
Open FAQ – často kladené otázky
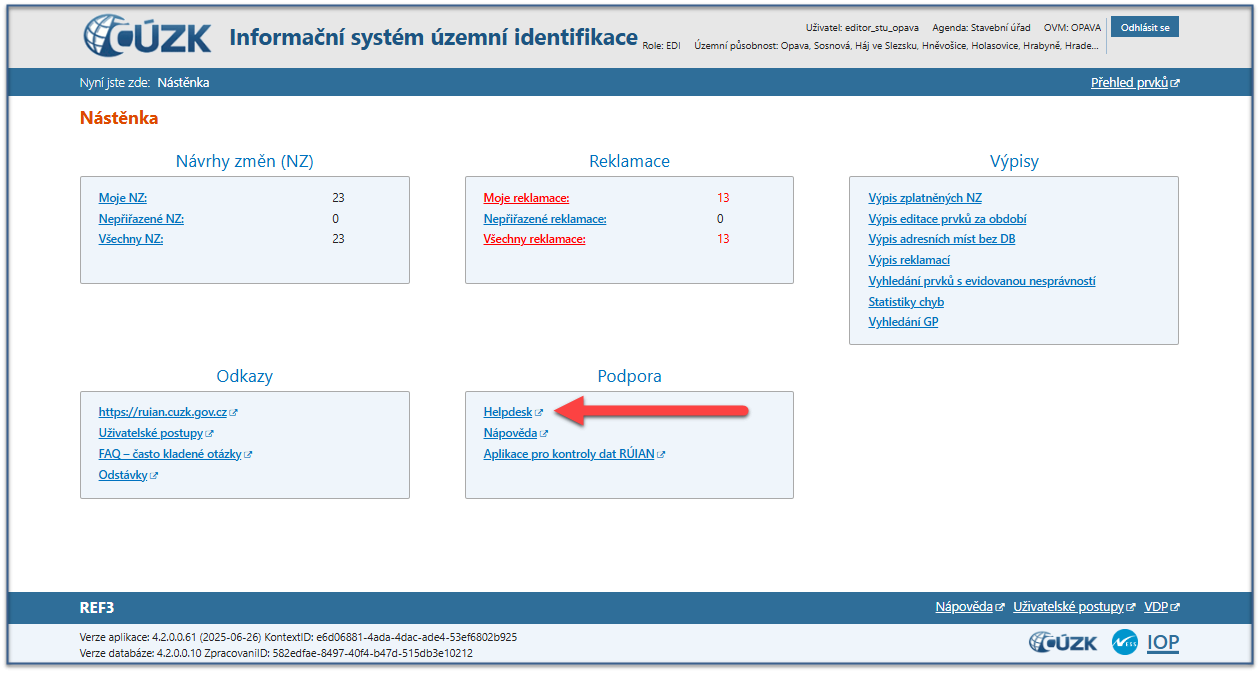click(170, 454)
